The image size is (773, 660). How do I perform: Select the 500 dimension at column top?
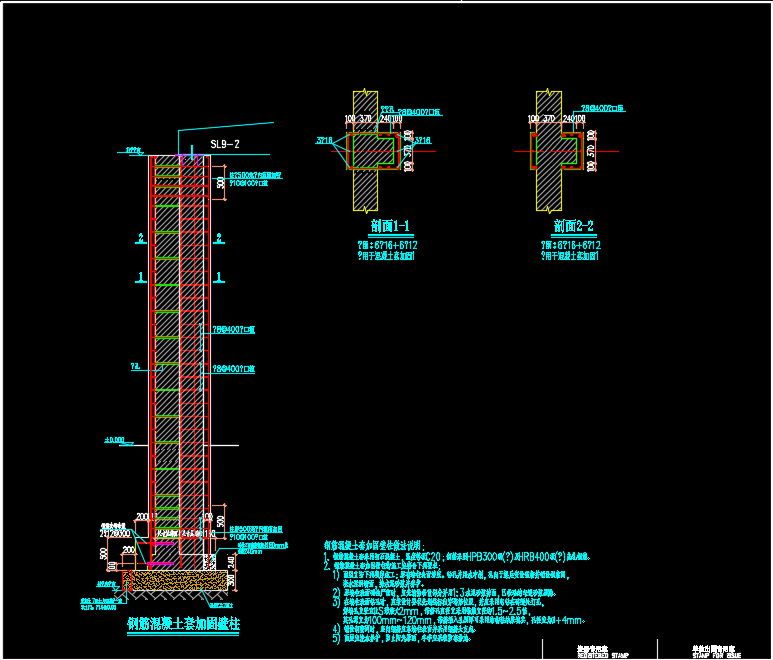tap(220, 182)
